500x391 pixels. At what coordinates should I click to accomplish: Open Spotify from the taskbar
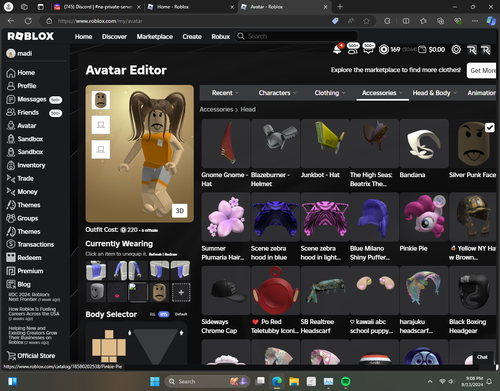[346, 381]
